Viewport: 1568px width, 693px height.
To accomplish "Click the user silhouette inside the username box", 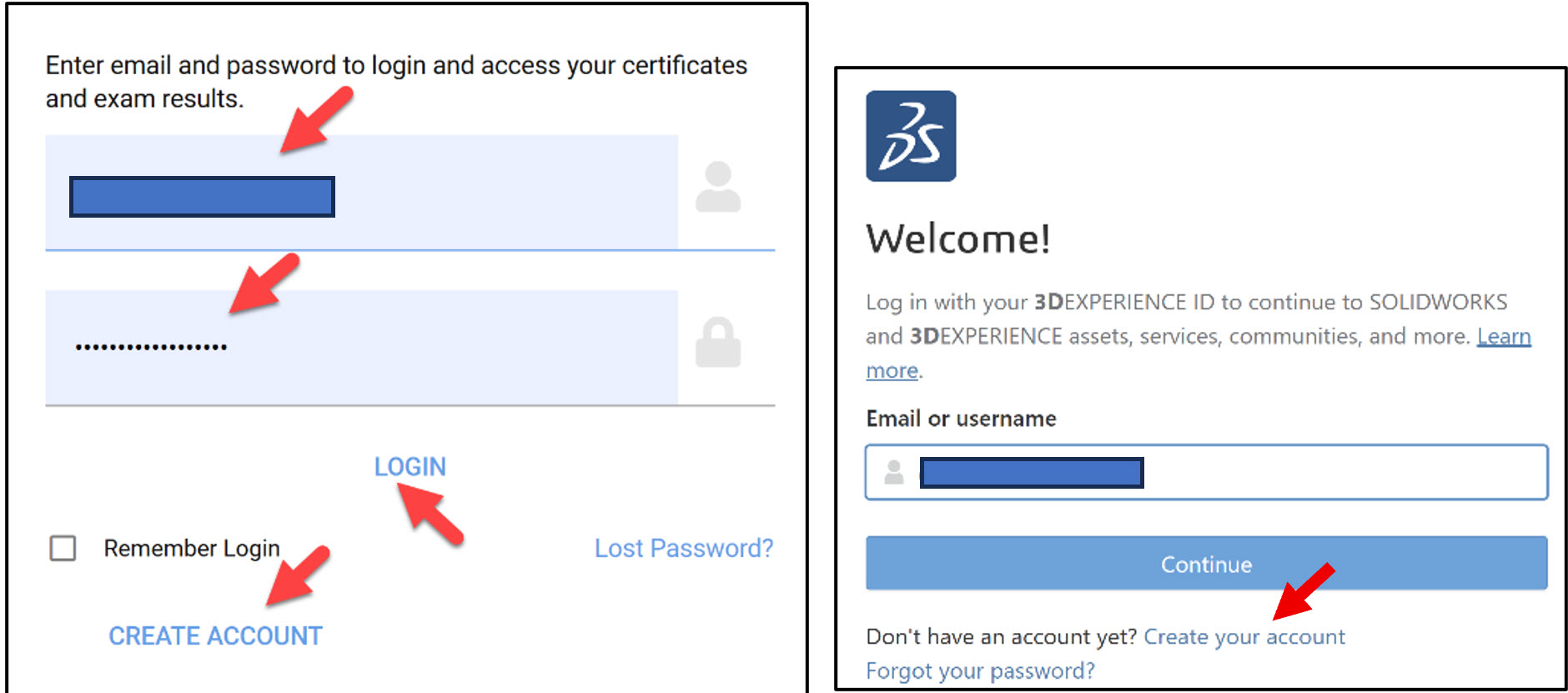I will (892, 473).
